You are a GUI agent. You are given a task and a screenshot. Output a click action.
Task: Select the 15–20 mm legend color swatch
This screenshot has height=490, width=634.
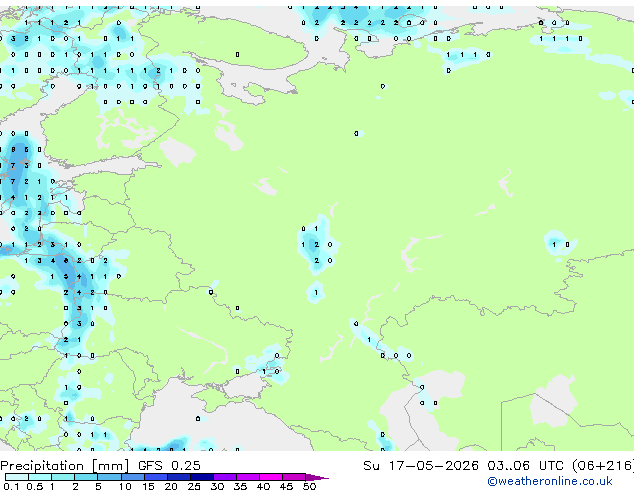pyautogui.click(x=155, y=477)
